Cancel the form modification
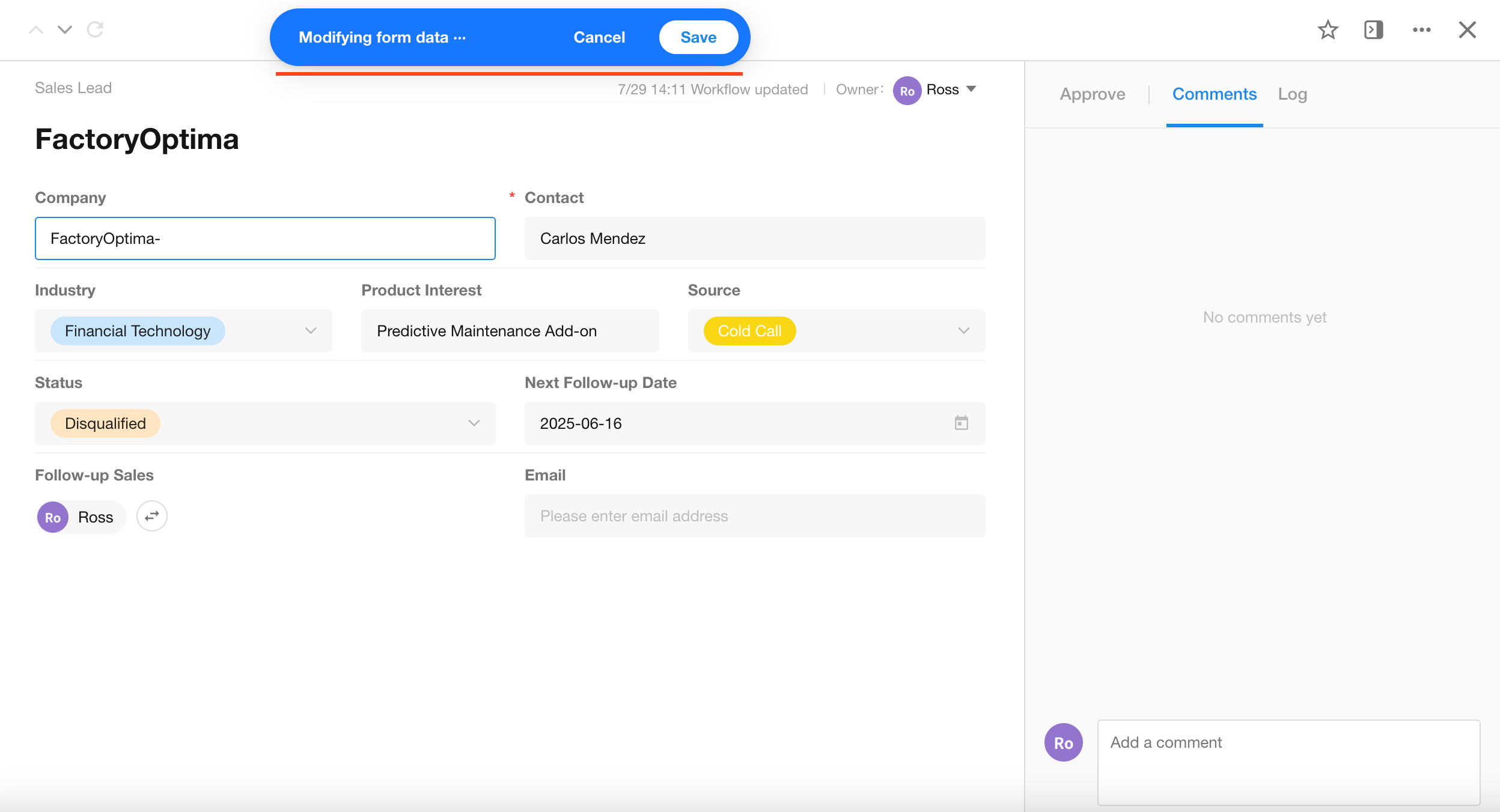Screen dimensions: 1500x812 click(599, 37)
